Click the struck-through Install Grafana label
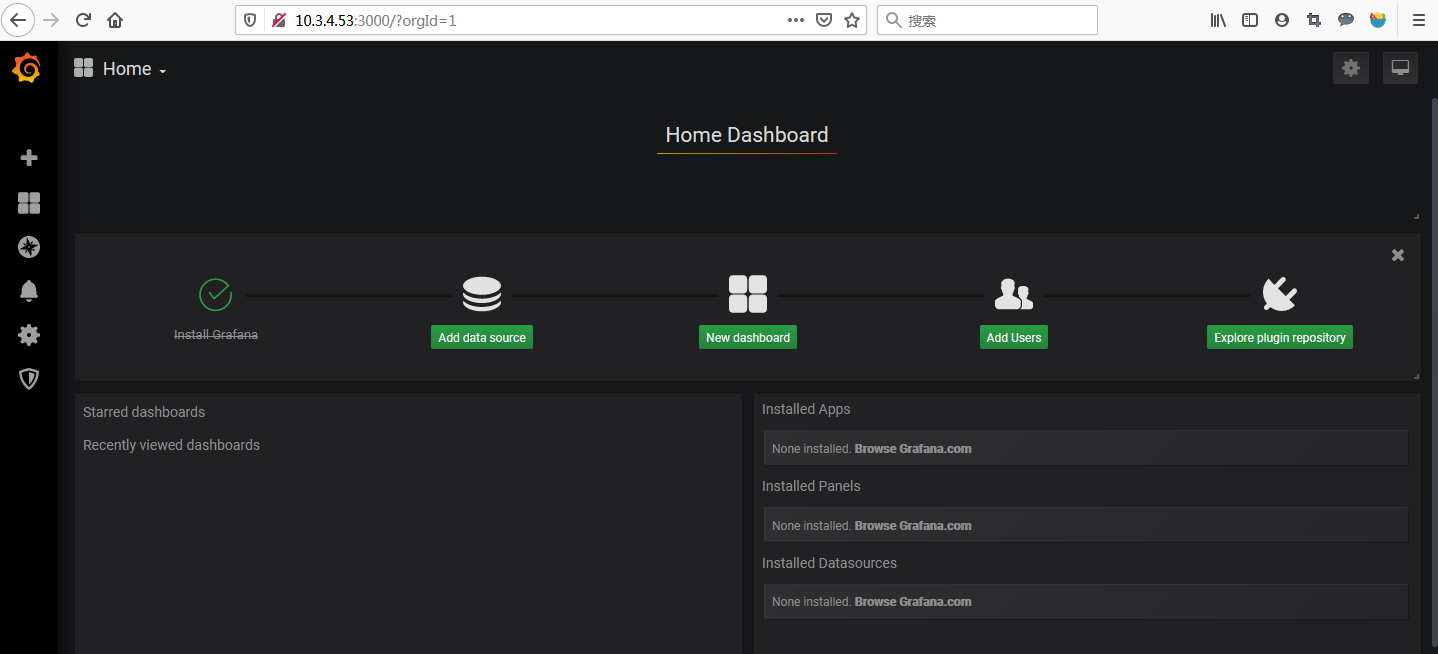Screen dimensions: 1438x654 [216, 335]
